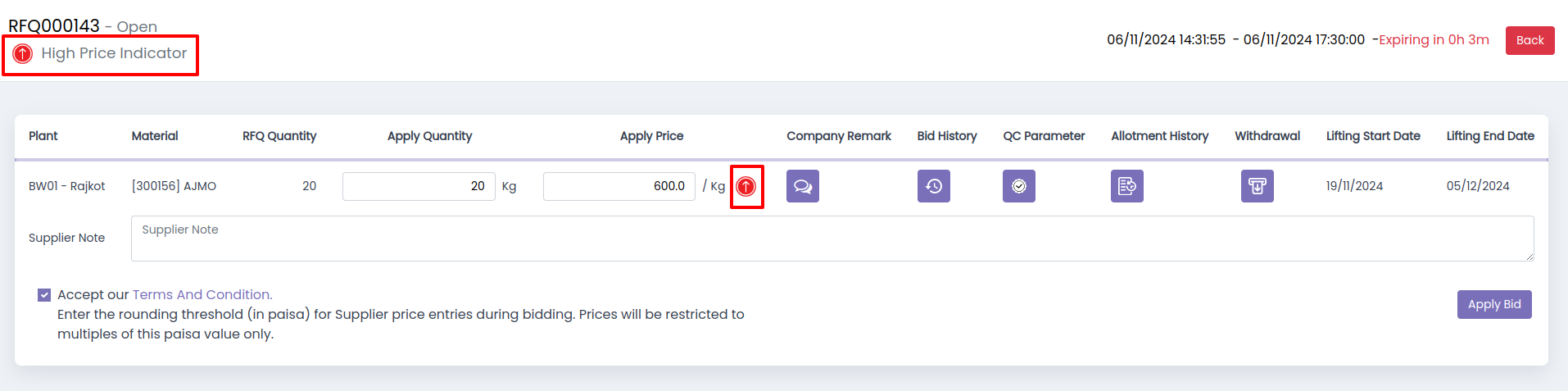Viewport: 1568px width, 391px height.
Task: Submit using the Apply Bid button
Action: tap(1494, 304)
